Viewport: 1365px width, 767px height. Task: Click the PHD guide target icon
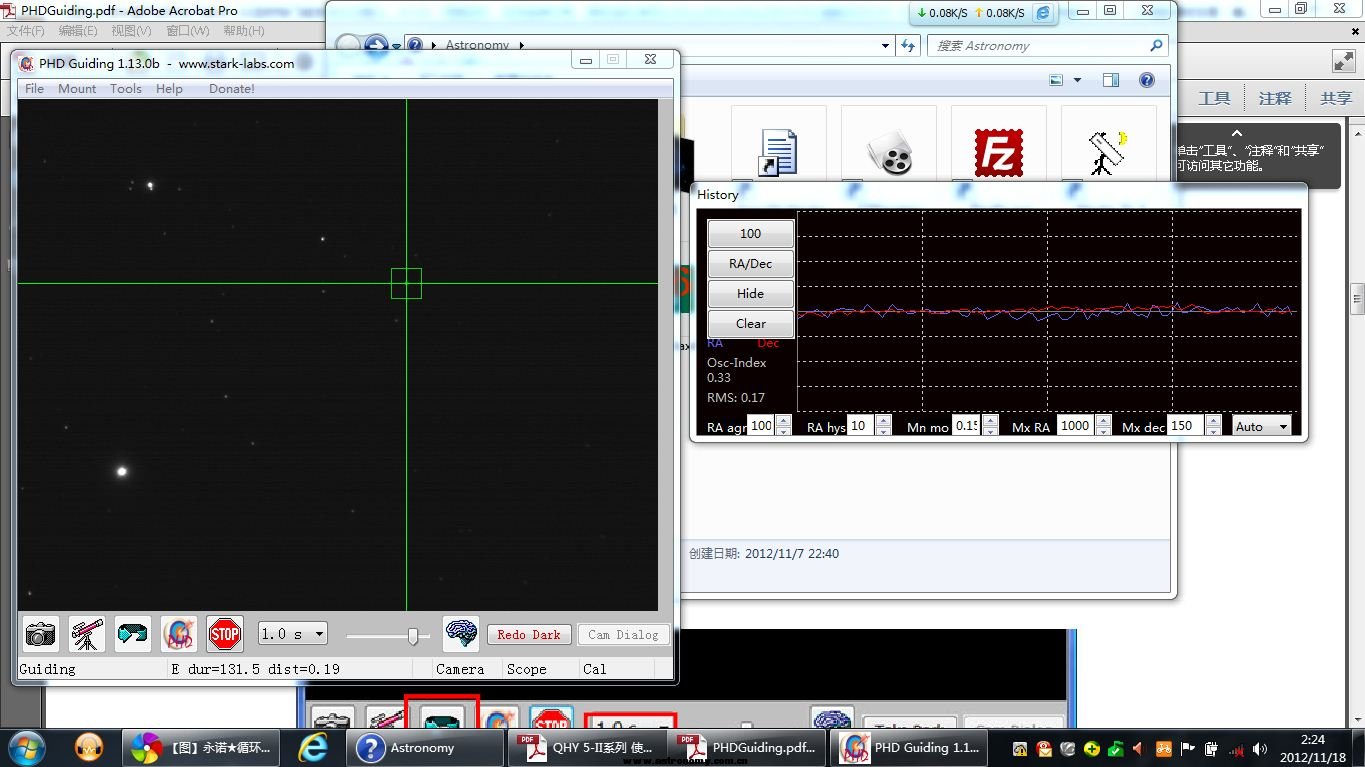pyautogui.click(x=179, y=634)
